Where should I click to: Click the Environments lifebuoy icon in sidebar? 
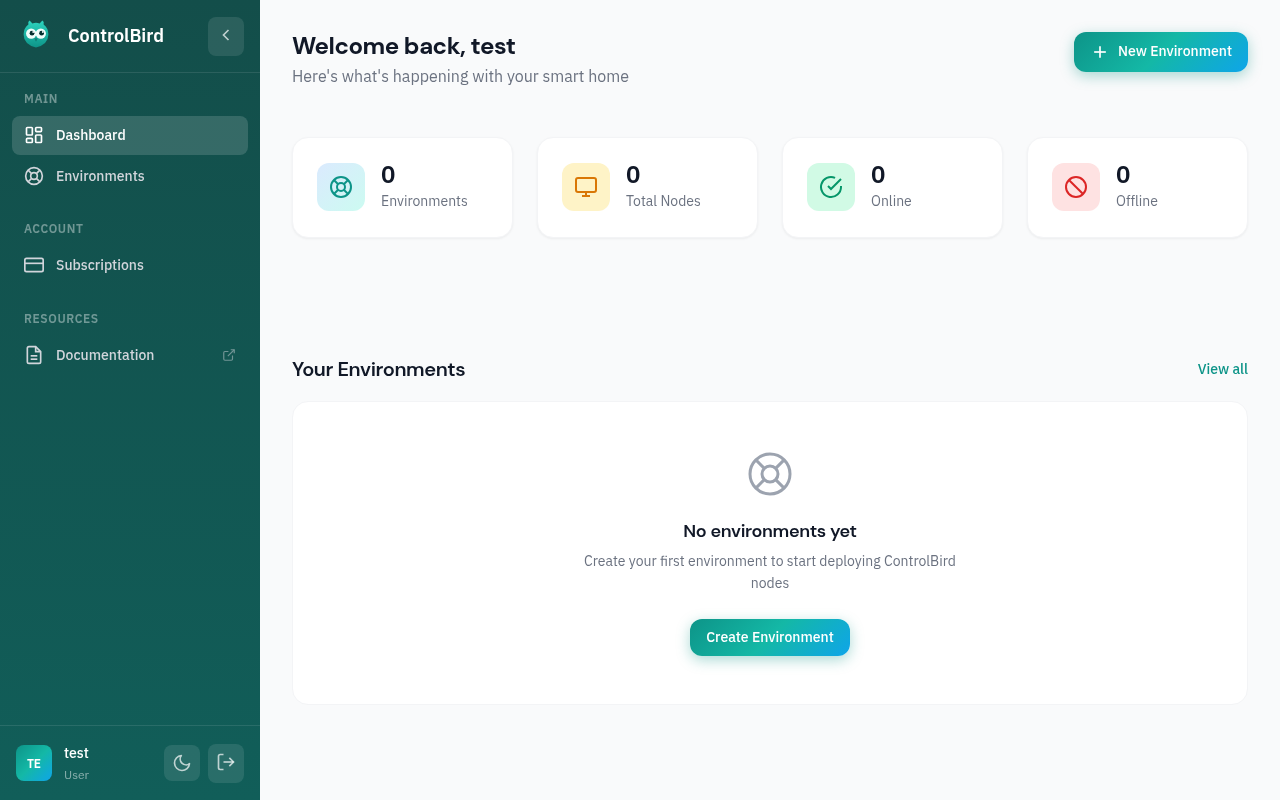[x=34, y=176]
